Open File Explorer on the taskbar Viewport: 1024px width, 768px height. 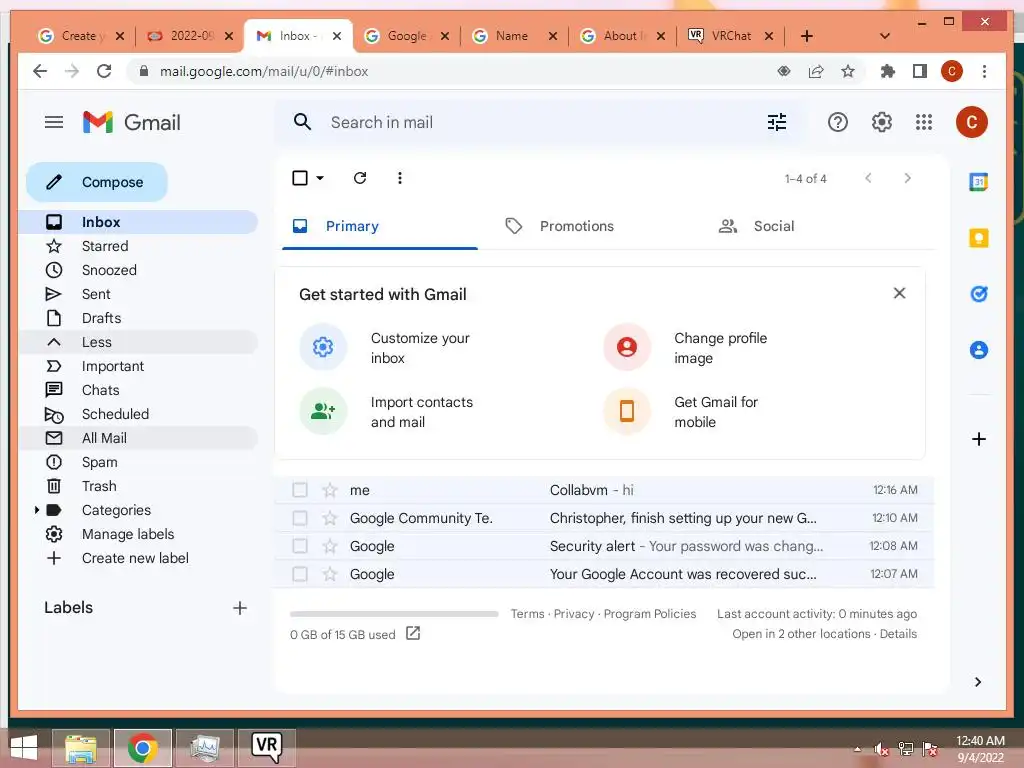[80, 748]
